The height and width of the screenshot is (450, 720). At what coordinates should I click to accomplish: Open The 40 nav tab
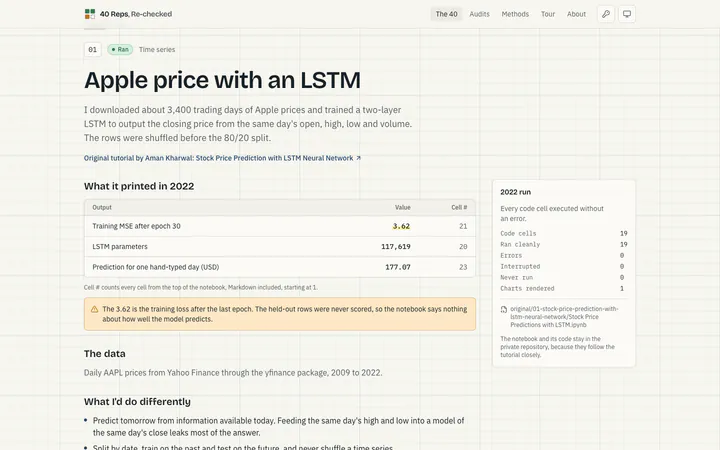(446, 14)
